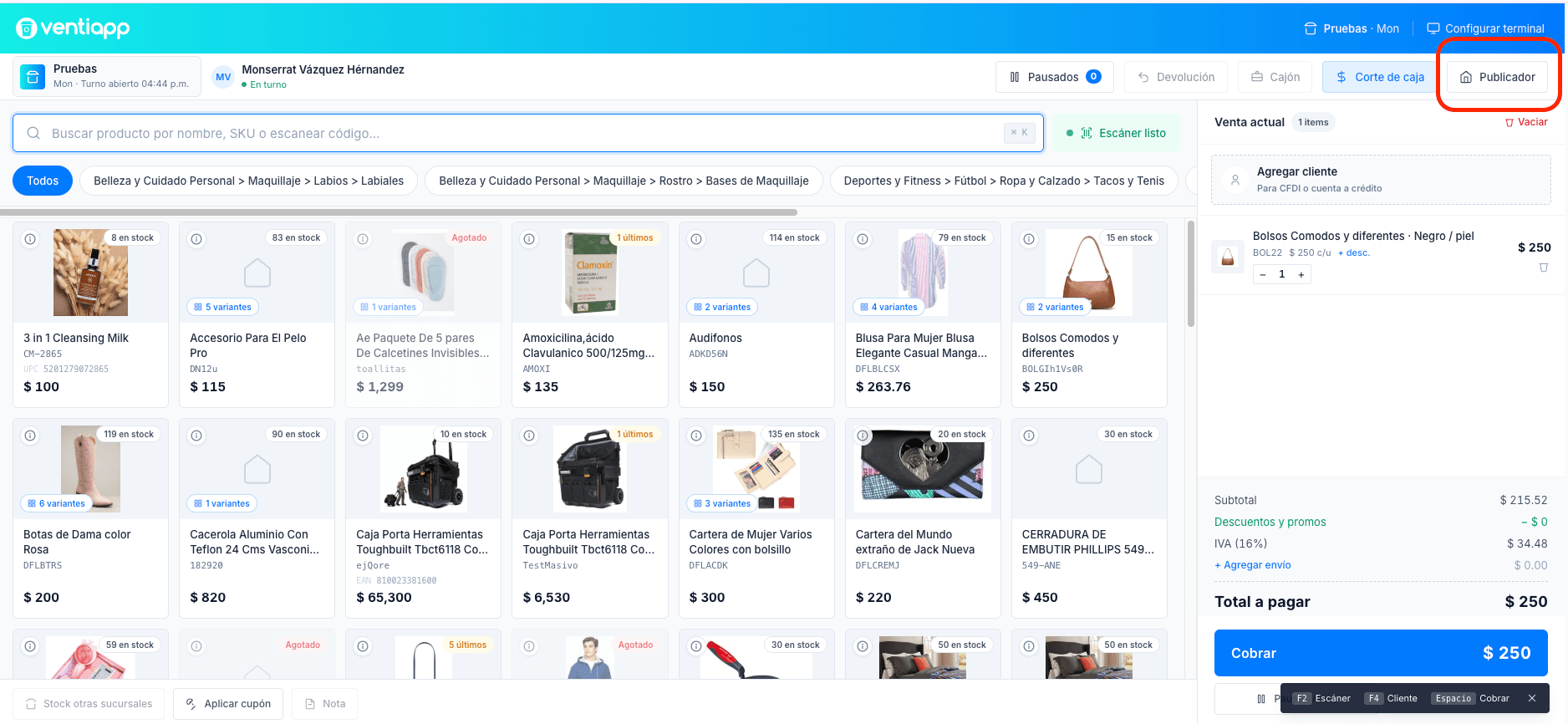This screenshot has width=1568, height=724.
Task: Click Aplicar cupón button
Action: pos(228,704)
